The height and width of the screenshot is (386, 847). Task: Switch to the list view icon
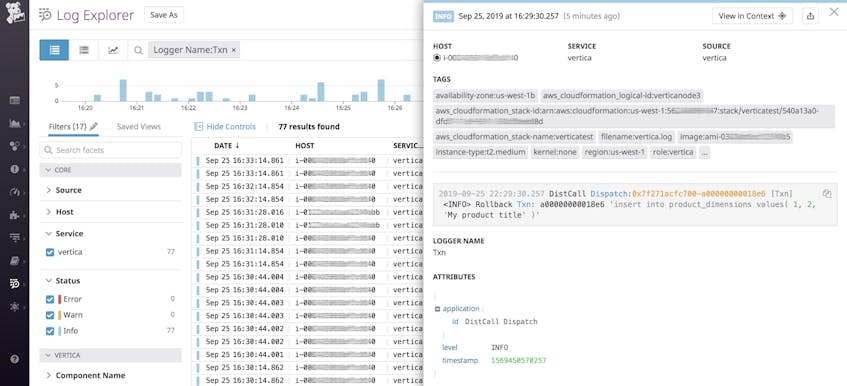coord(54,50)
